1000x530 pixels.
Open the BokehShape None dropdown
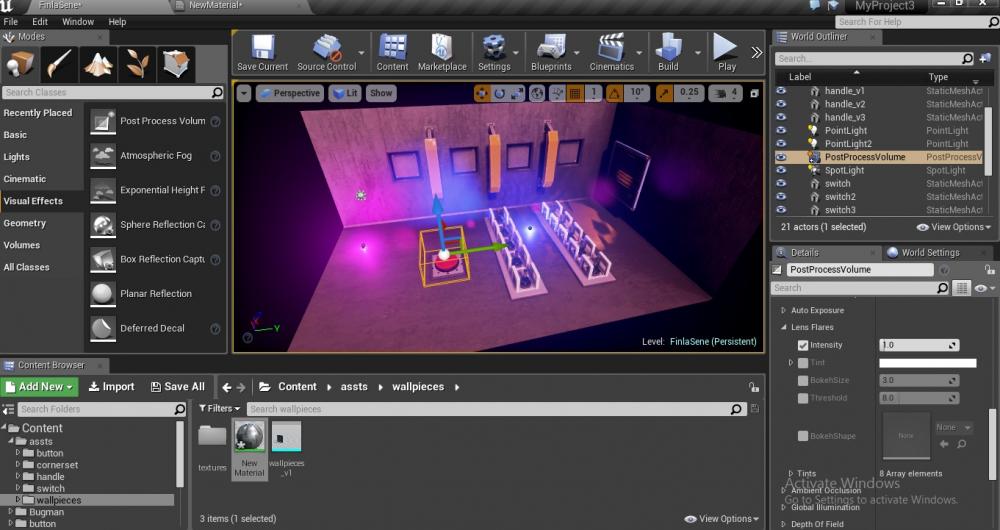(953, 427)
